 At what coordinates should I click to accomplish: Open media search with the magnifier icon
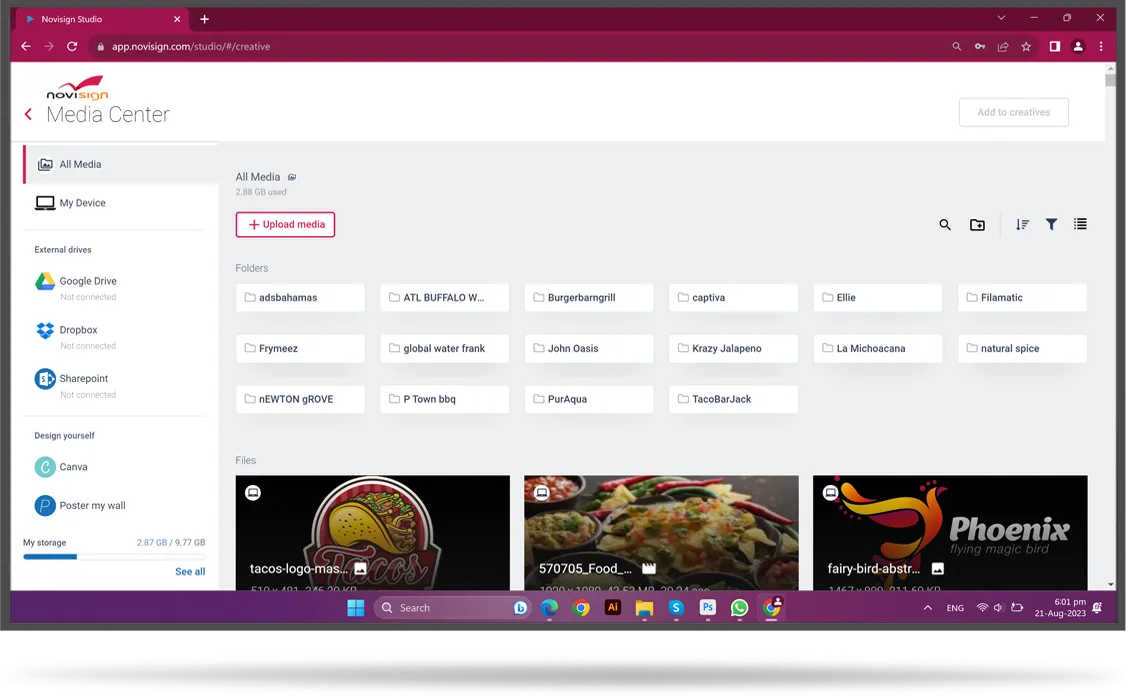(x=945, y=225)
